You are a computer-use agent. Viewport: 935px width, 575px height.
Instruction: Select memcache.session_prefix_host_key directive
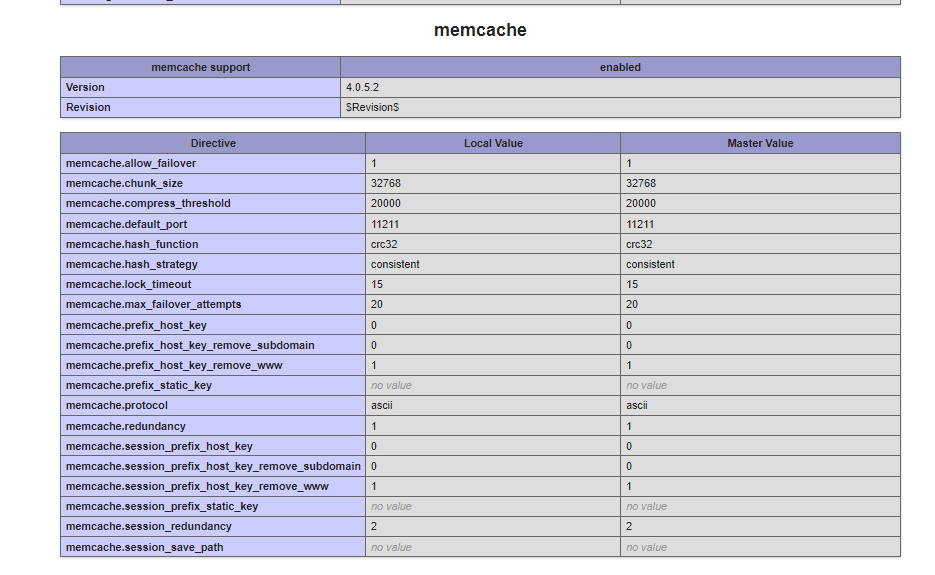point(159,446)
